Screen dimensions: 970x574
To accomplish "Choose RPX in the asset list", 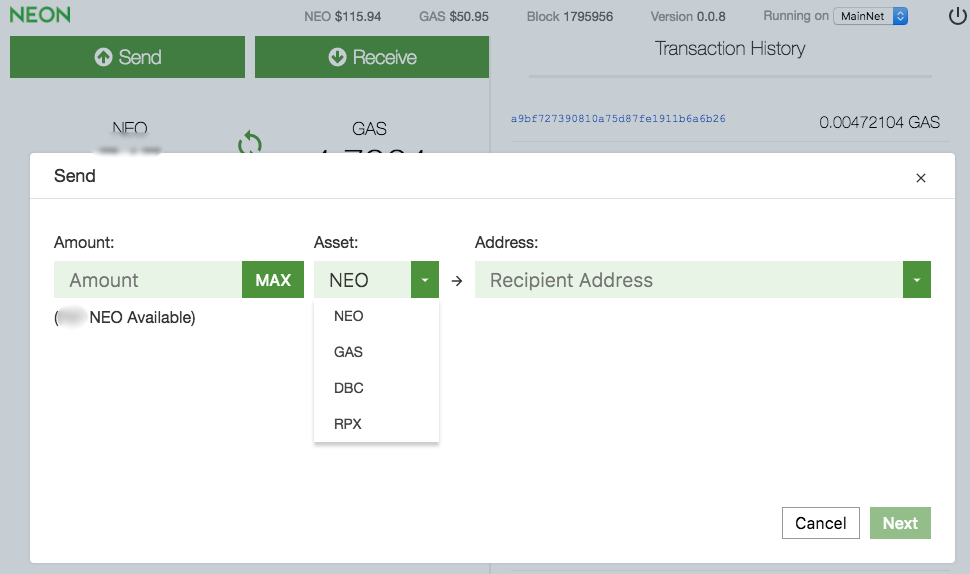I will coord(348,424).
